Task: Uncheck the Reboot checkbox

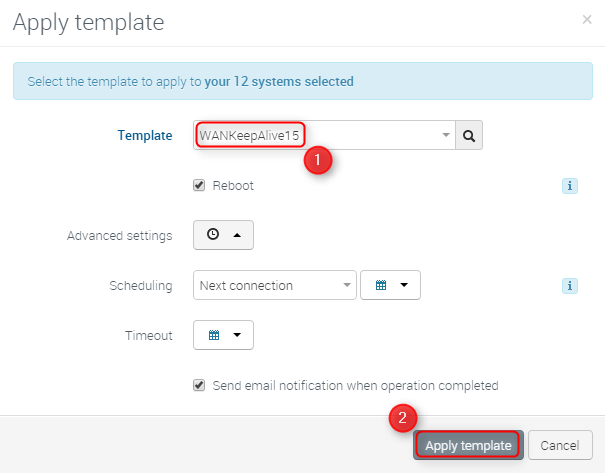Action: [199, 186]
